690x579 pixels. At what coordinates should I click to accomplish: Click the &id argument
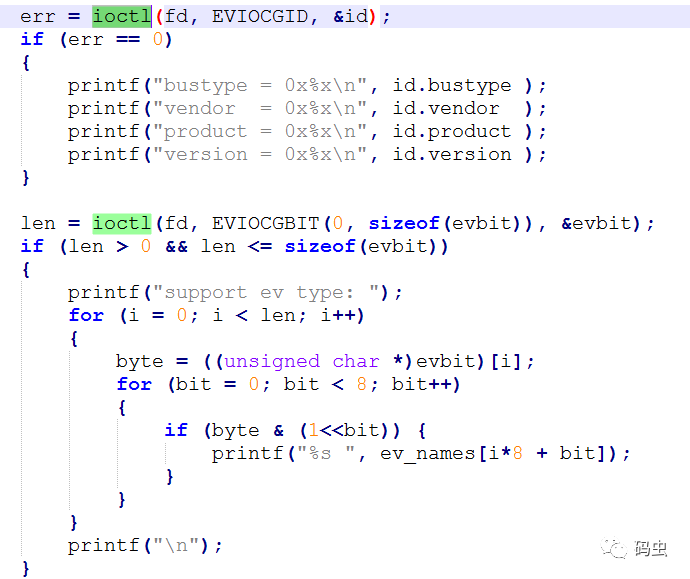pyautogui.click(x=350, y=16)
